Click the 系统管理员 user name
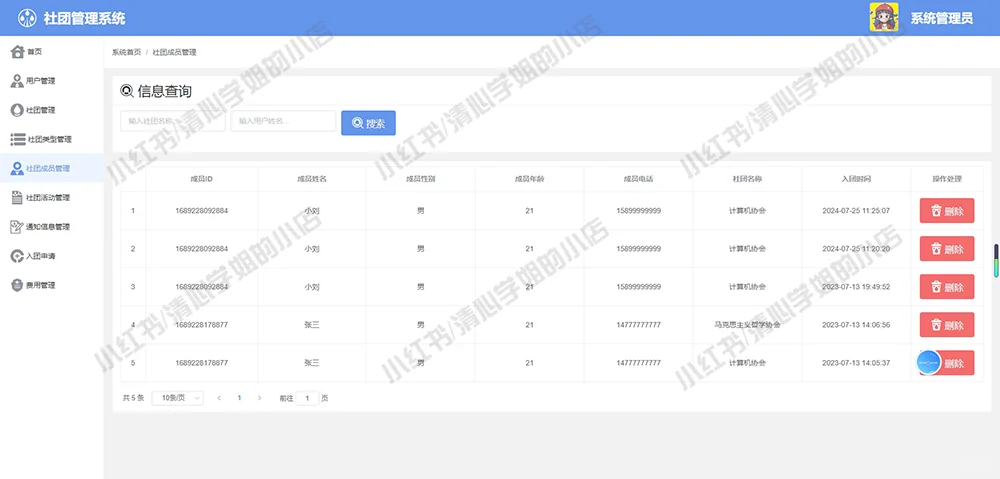 pos(941,18)
